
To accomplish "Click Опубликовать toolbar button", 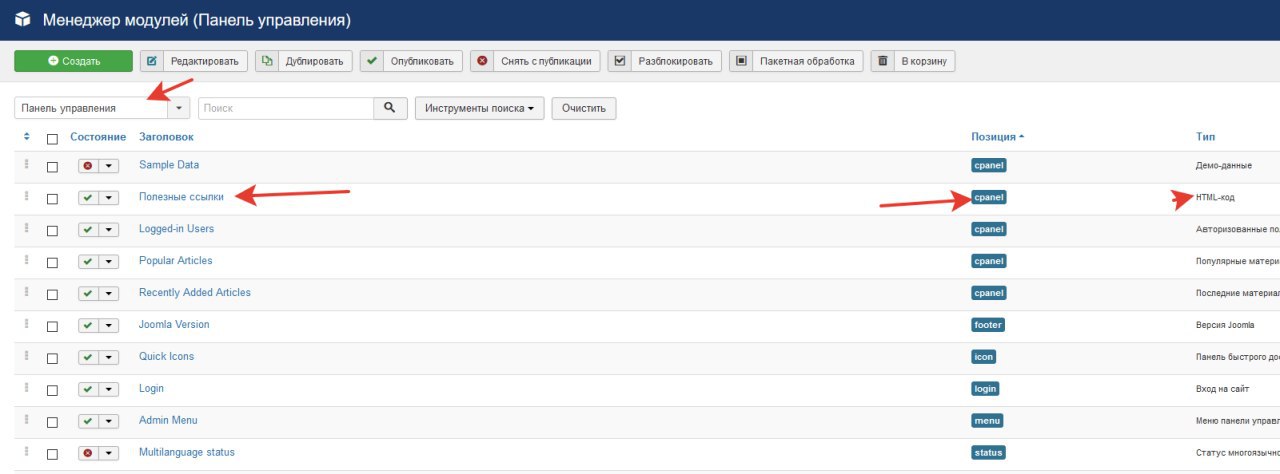I will pos(411,61).
